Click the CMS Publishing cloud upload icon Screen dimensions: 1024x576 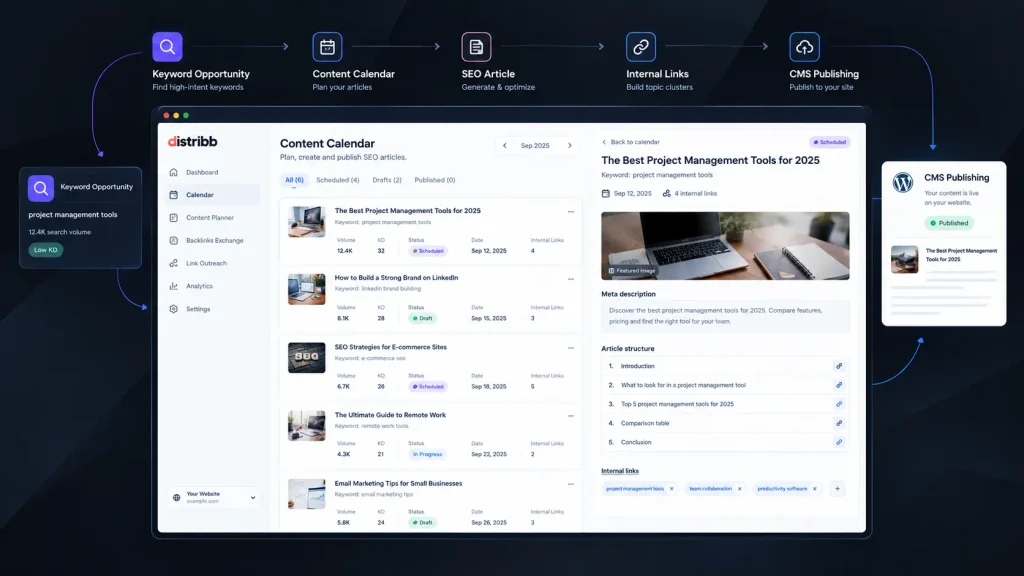tap(804, 47)
